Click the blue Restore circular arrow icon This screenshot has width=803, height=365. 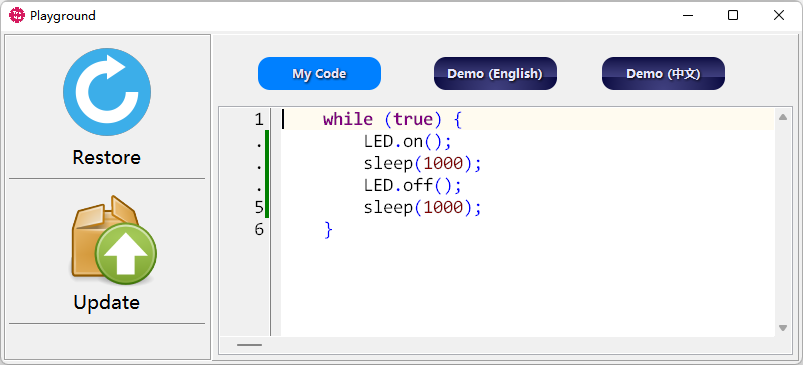tap(107, 92)
